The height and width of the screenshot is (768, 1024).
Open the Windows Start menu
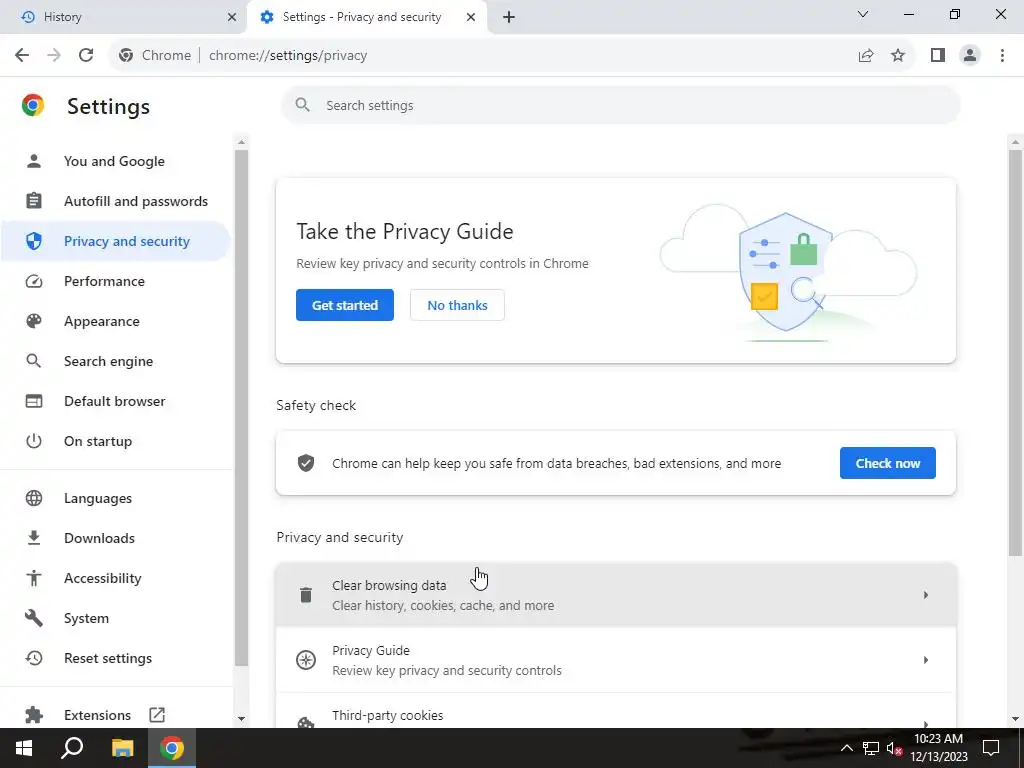pos(24,748)
